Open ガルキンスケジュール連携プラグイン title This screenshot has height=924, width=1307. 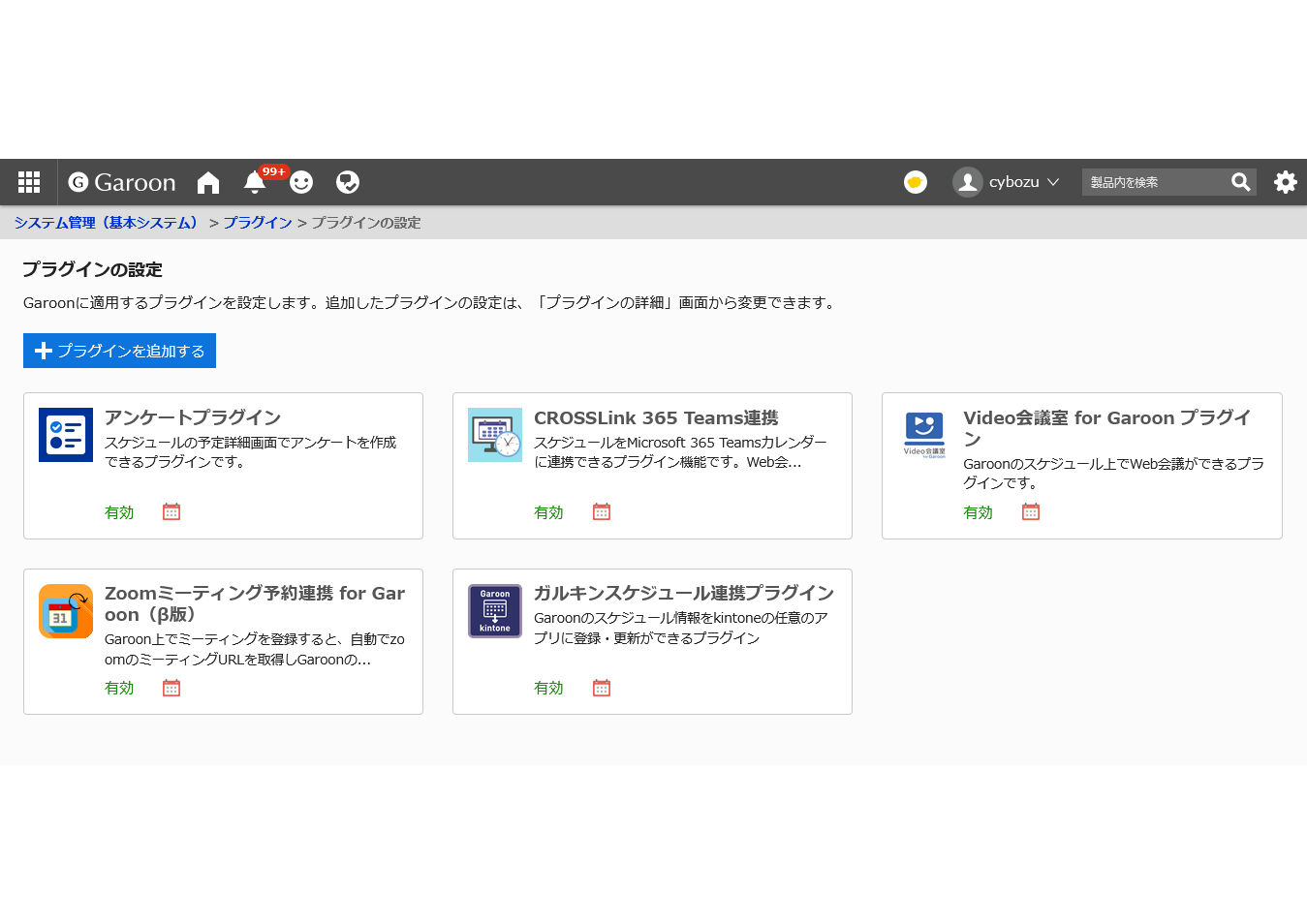click(684, 593)
